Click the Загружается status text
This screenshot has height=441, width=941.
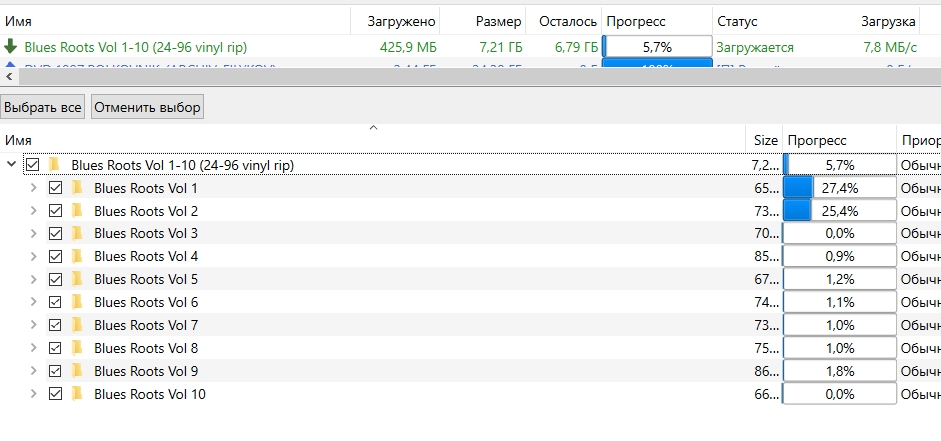[755, 47]
